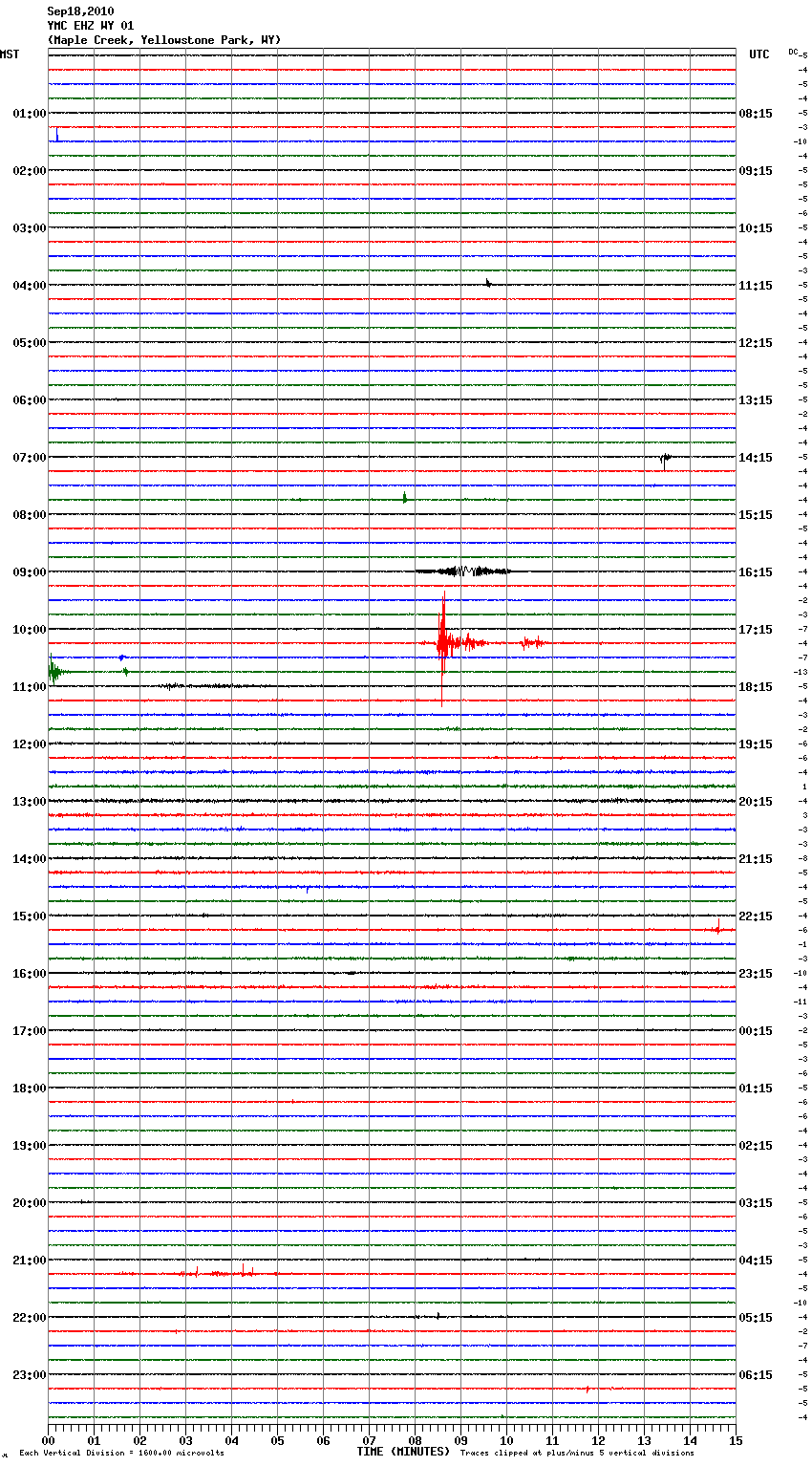The image size is (812, 1466).
Task: Select the 15:00 MST time label
Action: [30, 916]
